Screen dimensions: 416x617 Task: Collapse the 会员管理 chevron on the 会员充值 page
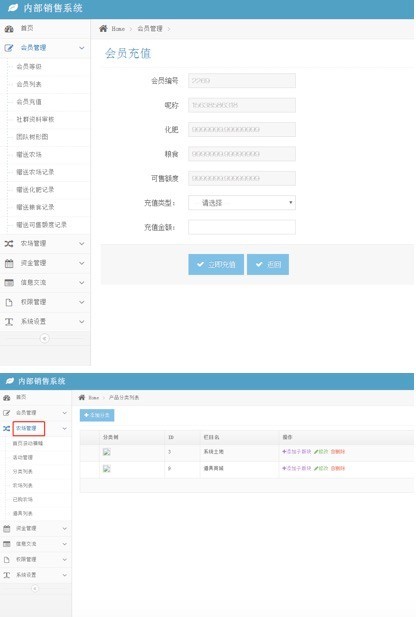click(81, 48)
